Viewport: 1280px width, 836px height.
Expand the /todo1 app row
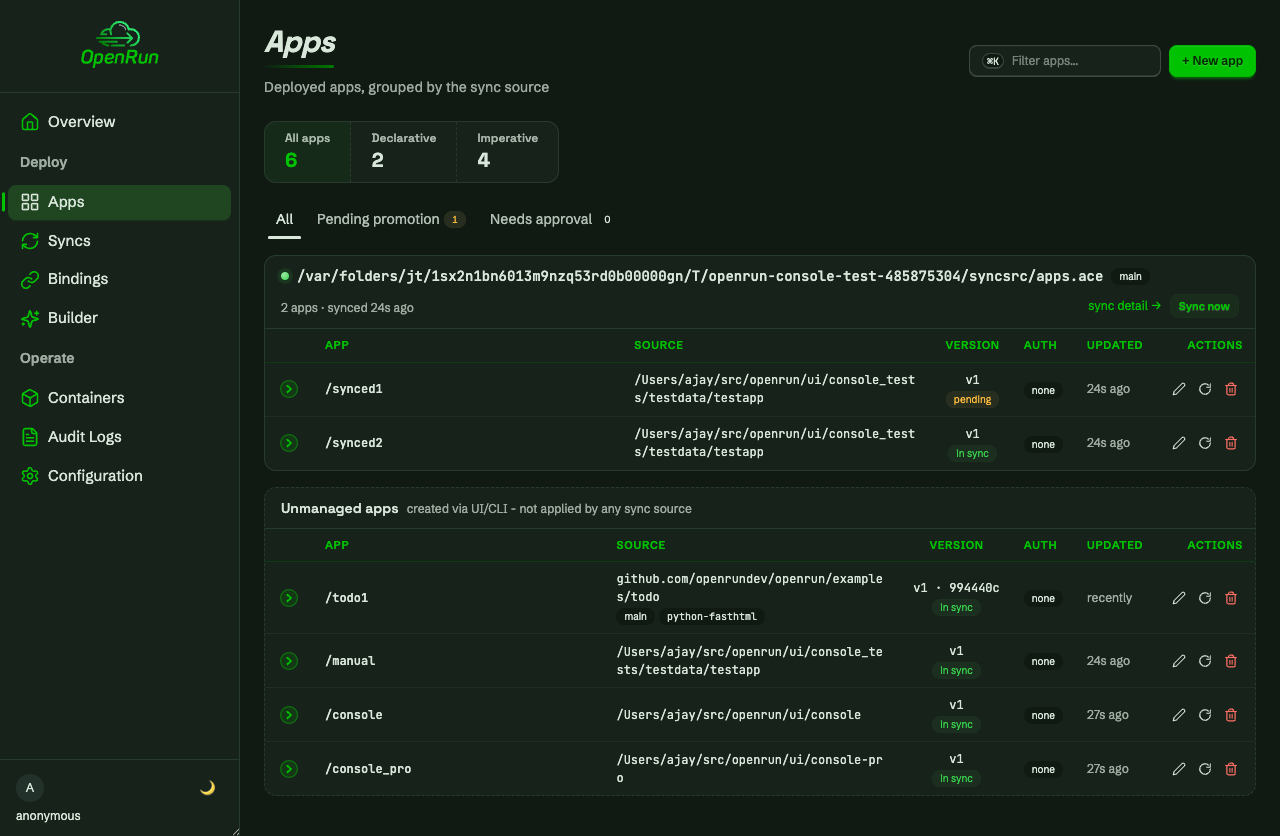coord(289,598)
